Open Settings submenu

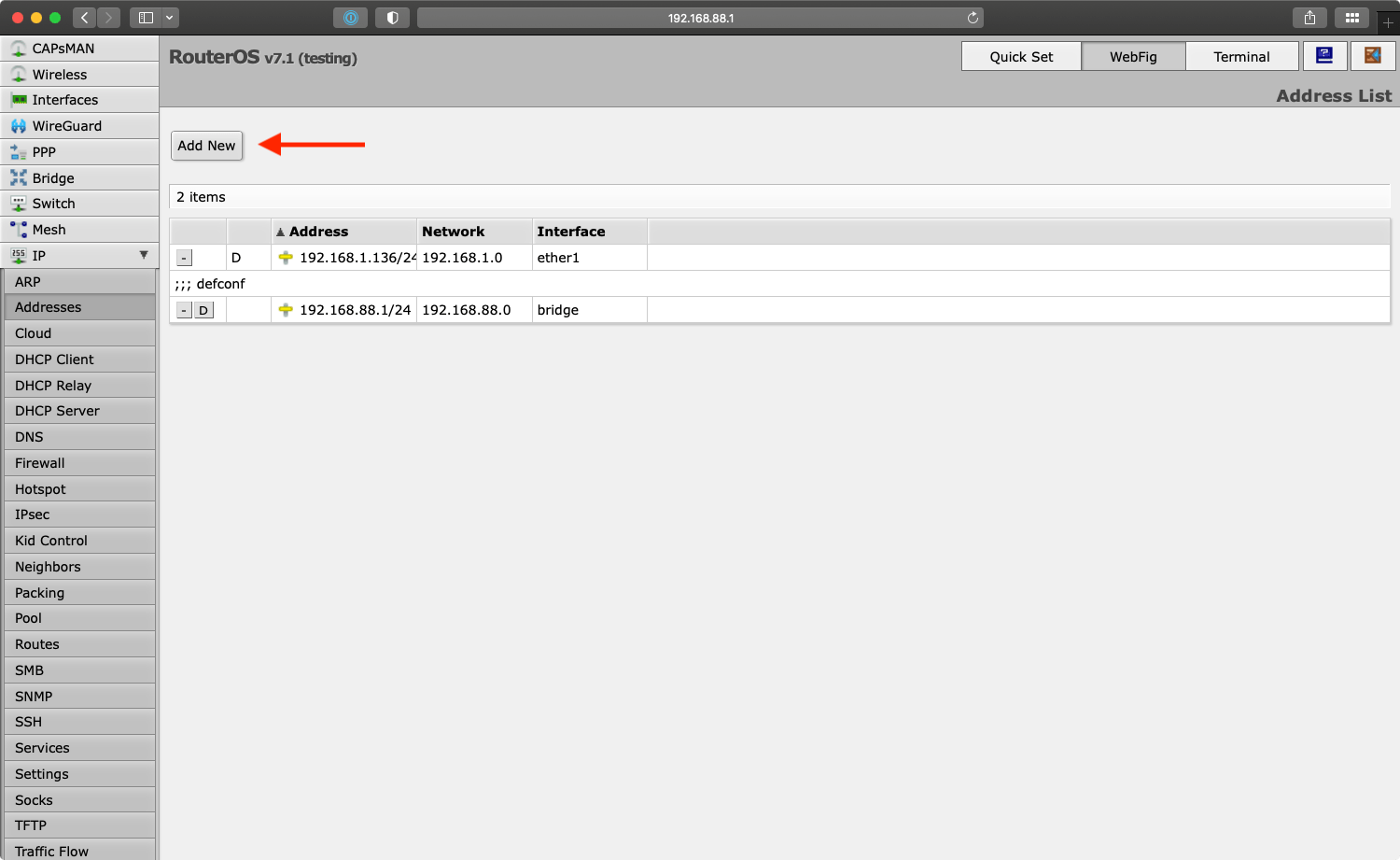tap(79, 774)
